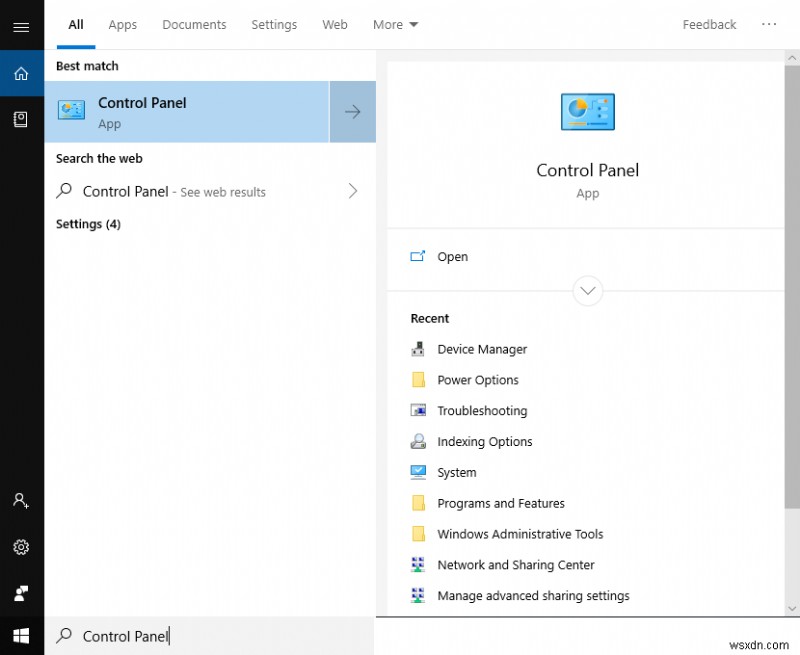
Task: Click the down chevron below Open
Action: pos(587,291)
